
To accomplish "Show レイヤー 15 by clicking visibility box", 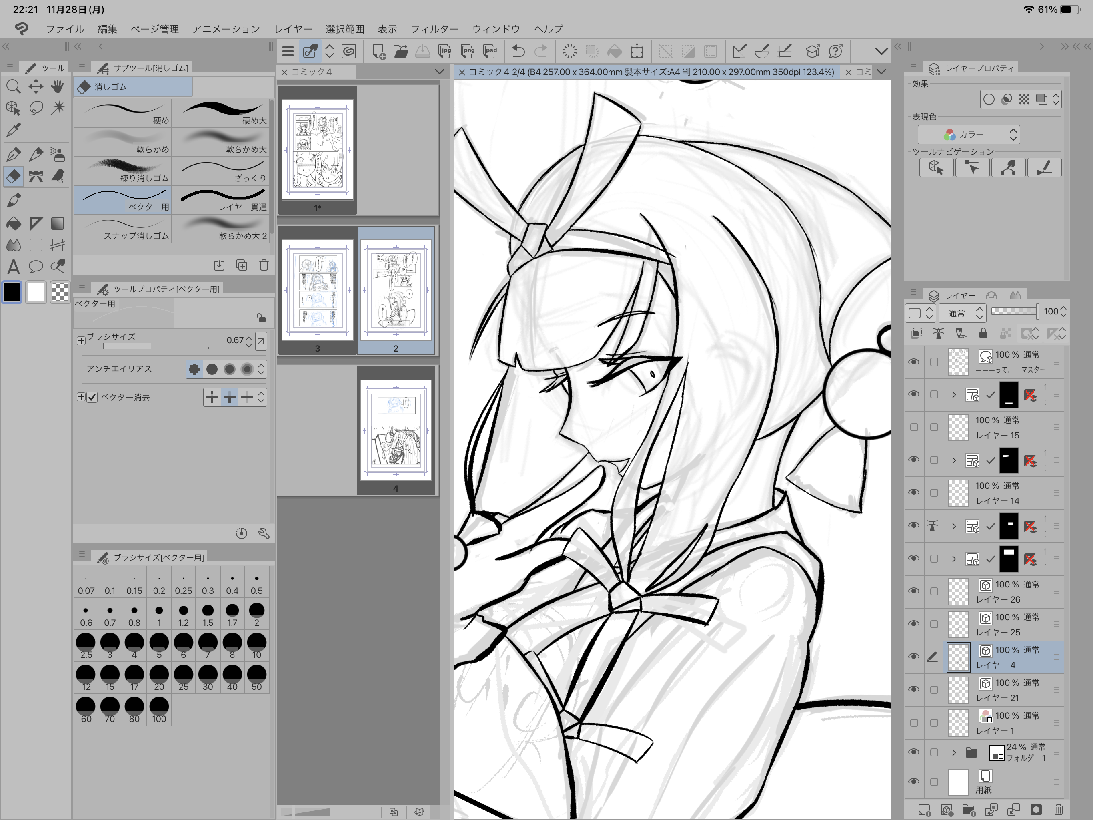I will (x=913, y=427).
